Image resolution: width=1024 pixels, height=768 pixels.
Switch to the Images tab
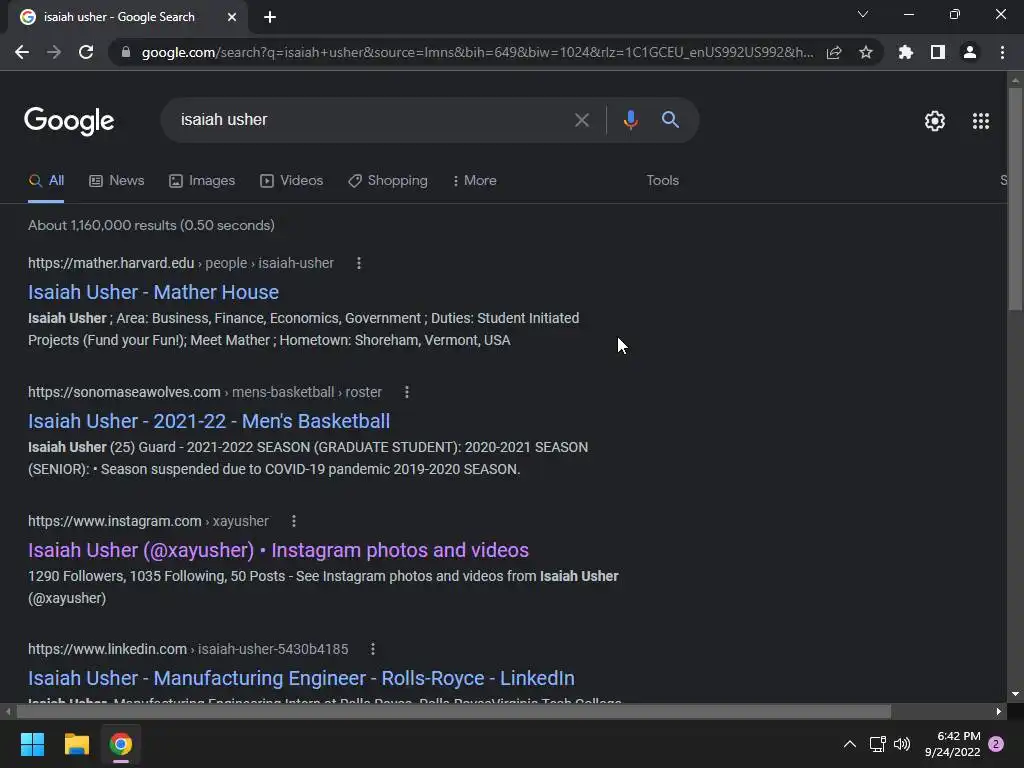[202, 180]
